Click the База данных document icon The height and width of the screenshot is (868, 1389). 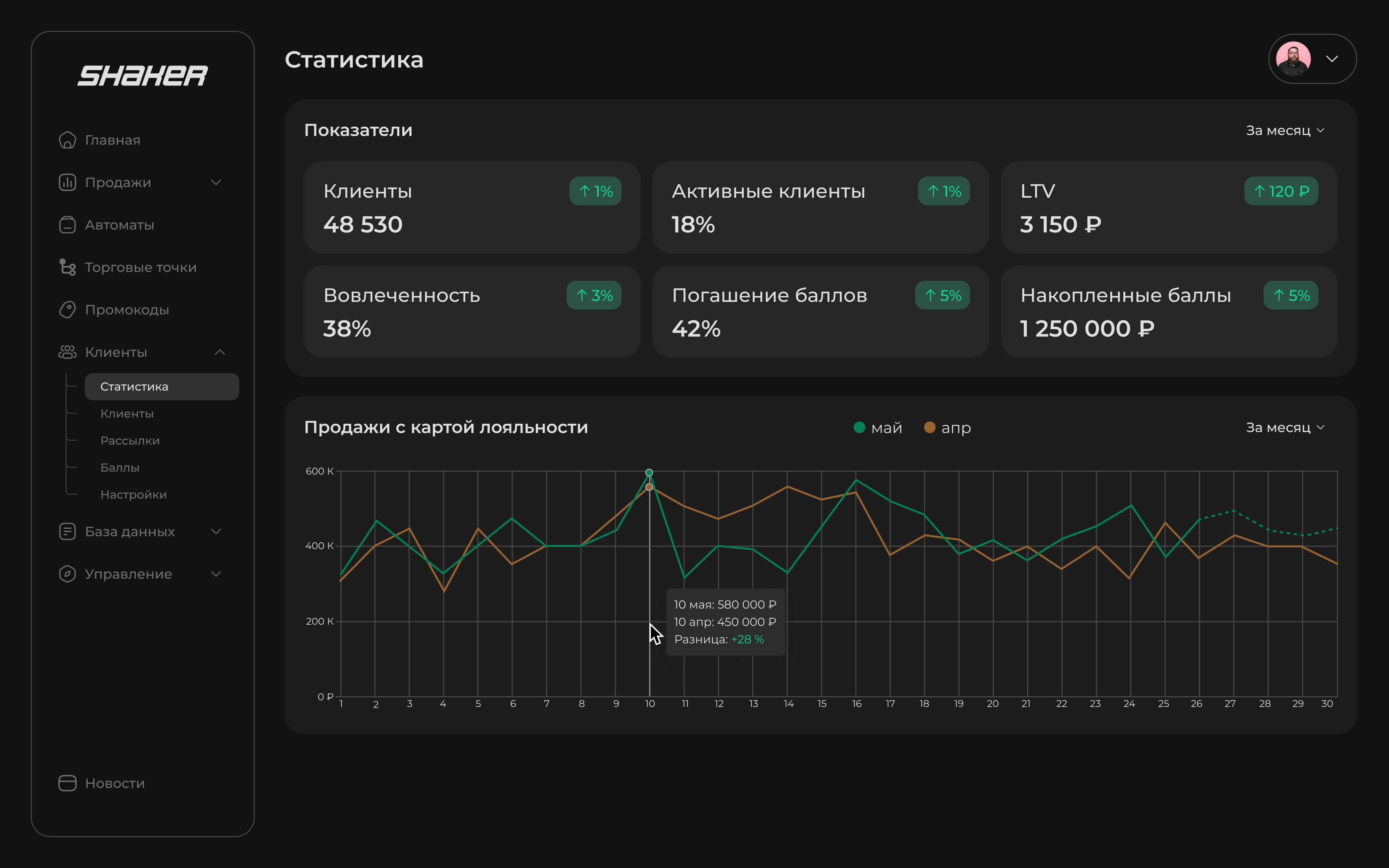point(67,532)
